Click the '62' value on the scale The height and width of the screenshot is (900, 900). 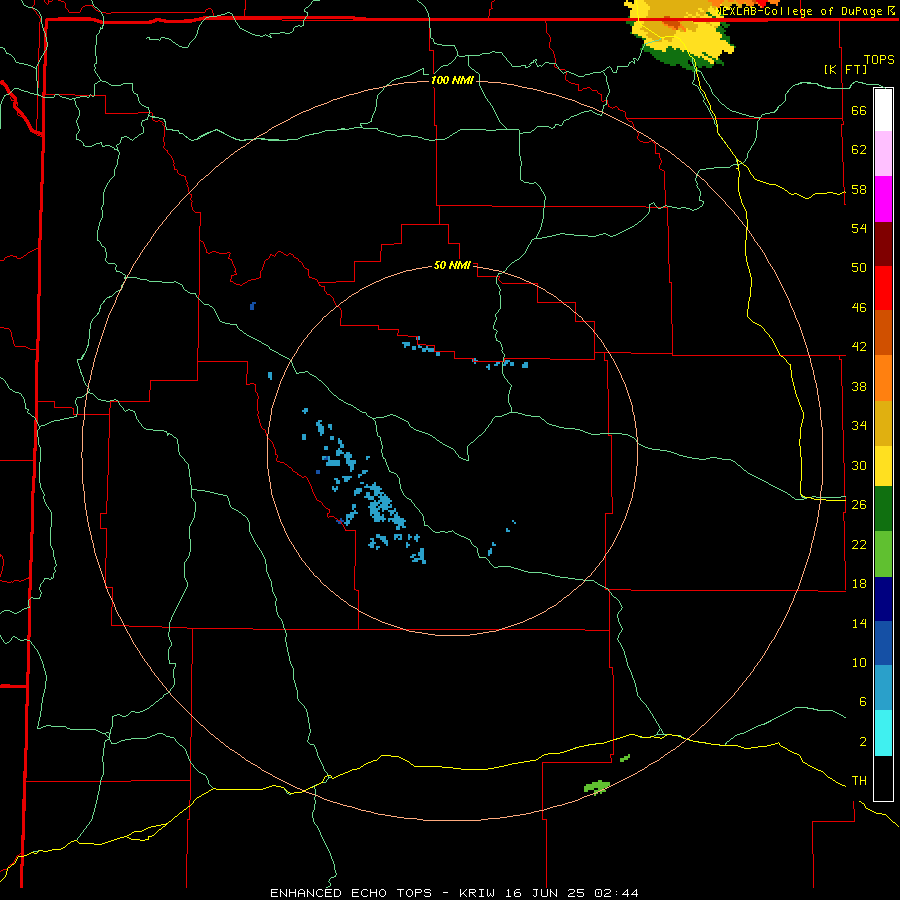point(859,150)
